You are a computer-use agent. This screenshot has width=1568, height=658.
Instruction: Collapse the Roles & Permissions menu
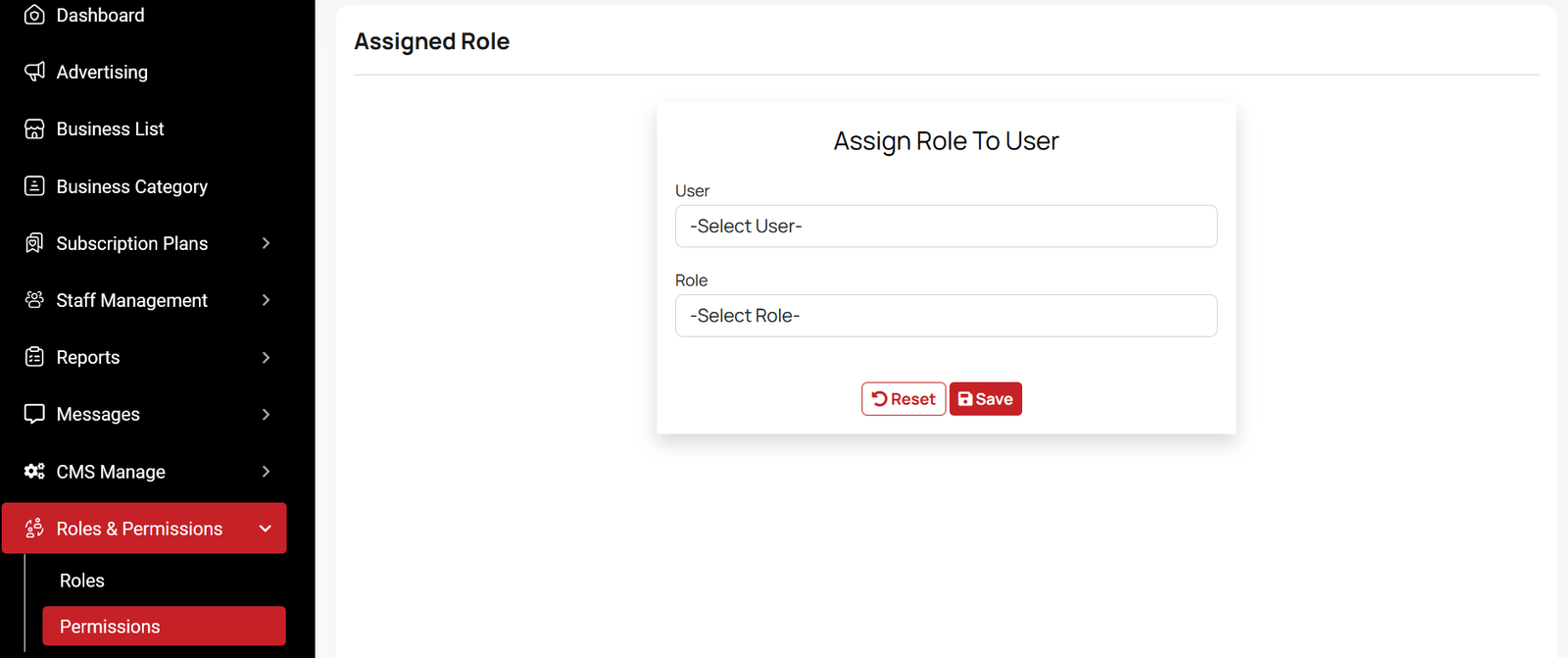pos(265,529)
